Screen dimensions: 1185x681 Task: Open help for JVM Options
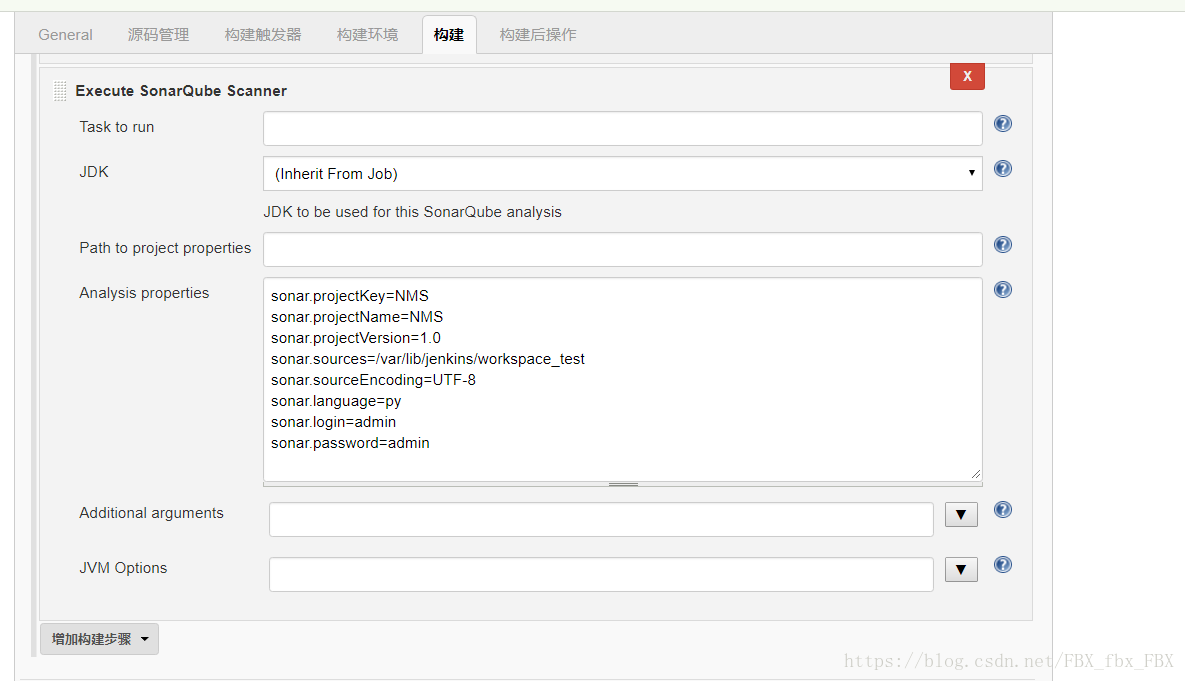1003,565
